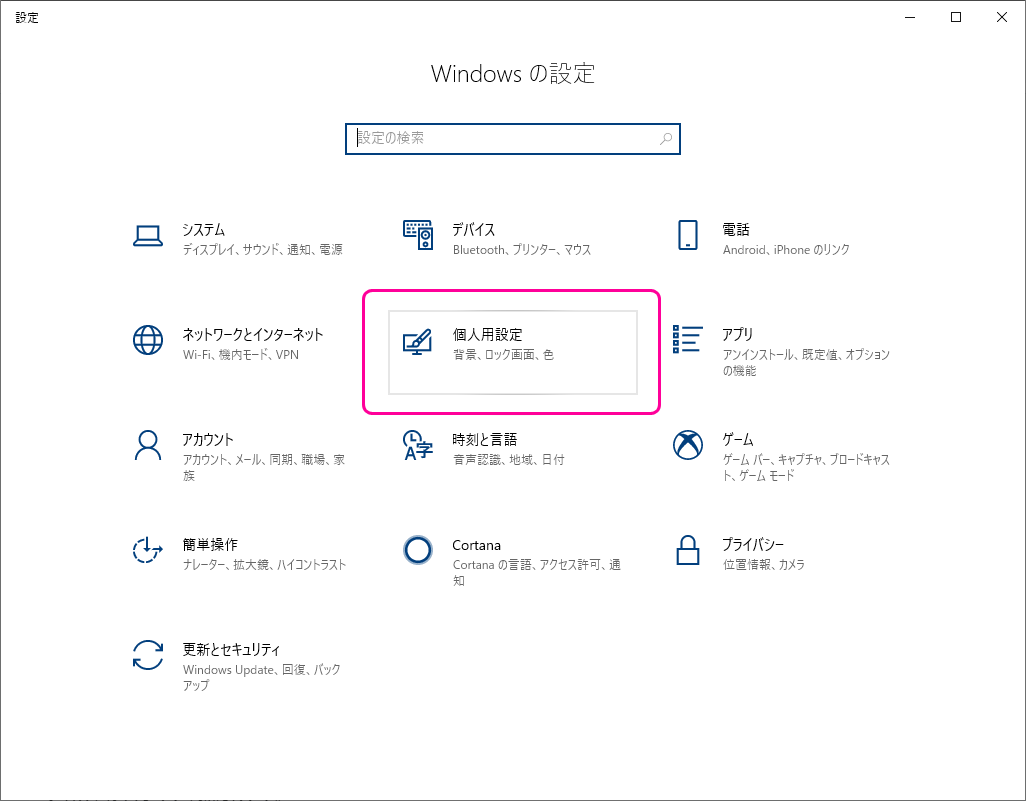Click the Wi-Fi、機内モード、VPN description

(241, 354)
